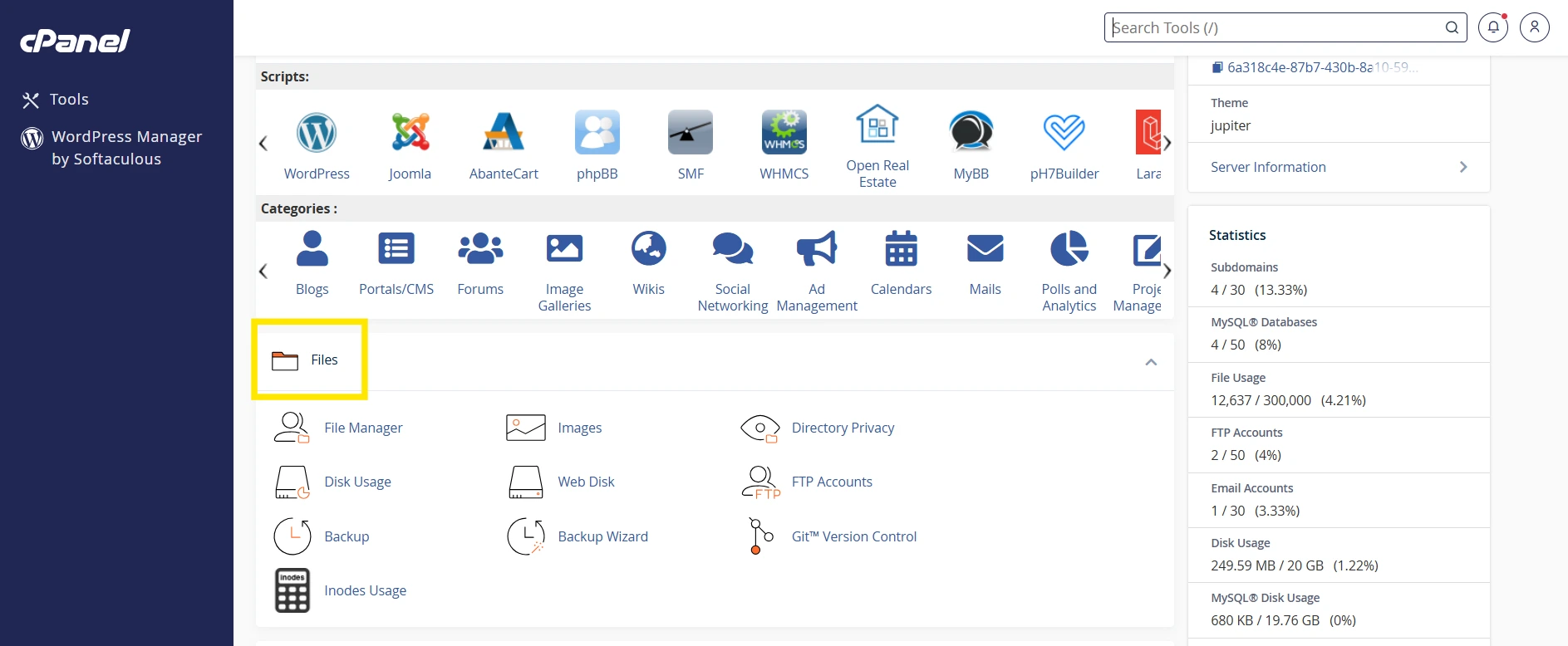Click the 6a318c4e directory link

[1315, 67]
